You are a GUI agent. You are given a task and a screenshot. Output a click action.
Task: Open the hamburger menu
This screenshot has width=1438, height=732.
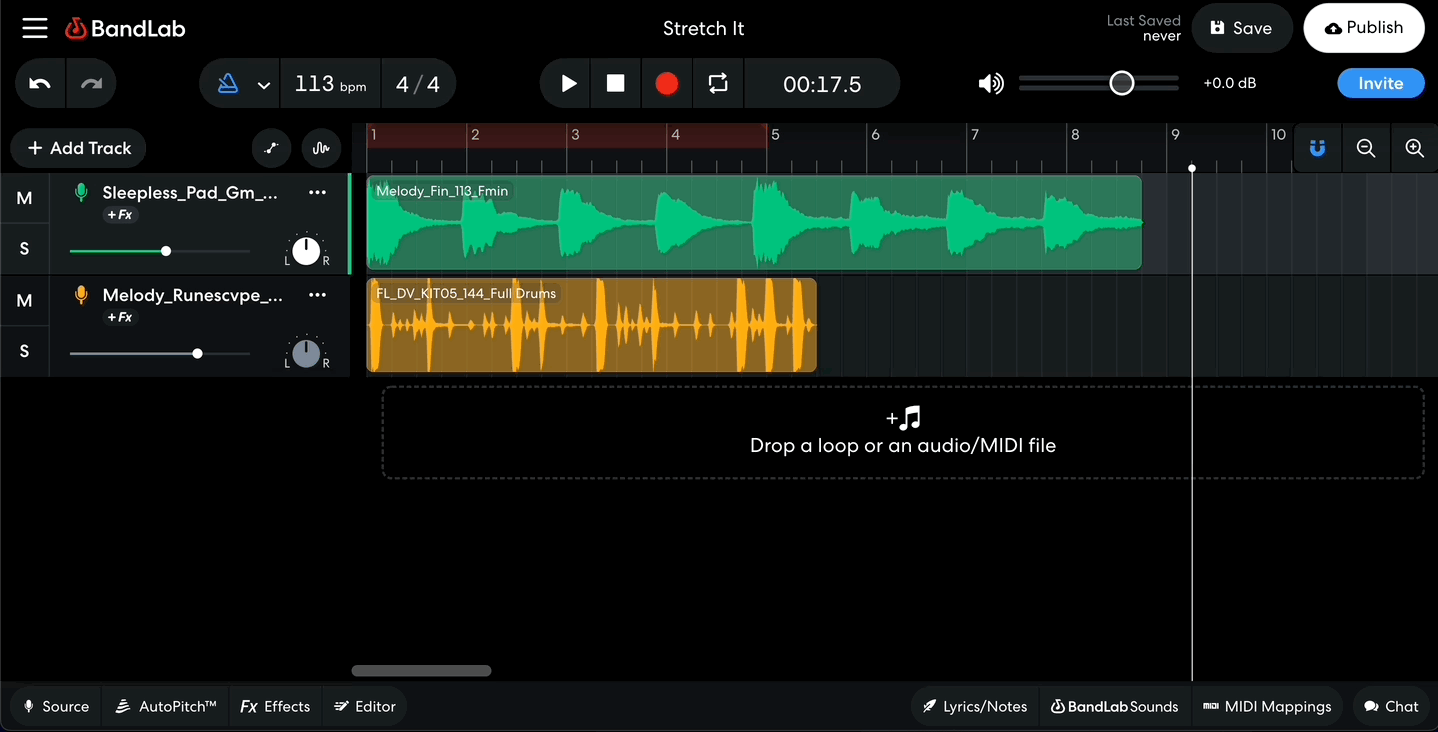pyautogui.click(x=34, y=28)
